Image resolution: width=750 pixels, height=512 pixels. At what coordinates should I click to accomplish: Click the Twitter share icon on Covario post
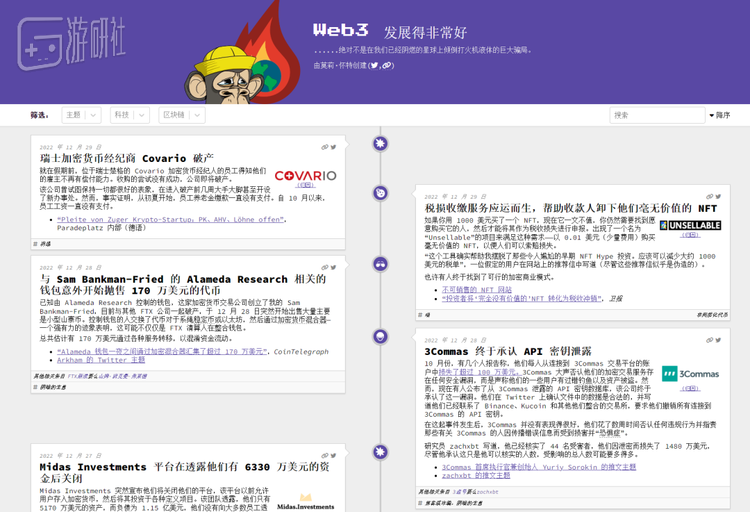pos(333,147)
